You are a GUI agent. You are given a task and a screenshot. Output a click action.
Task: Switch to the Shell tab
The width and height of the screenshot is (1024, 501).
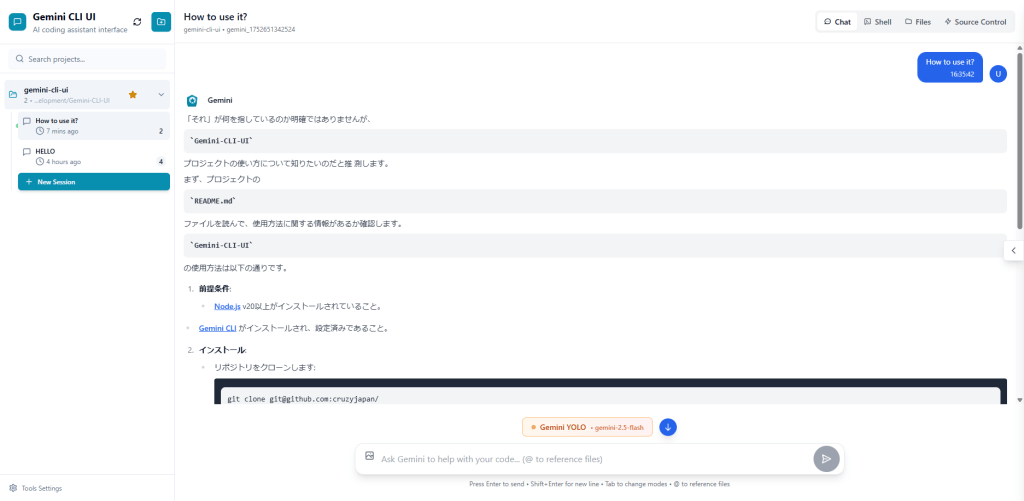tap(877, 22)
